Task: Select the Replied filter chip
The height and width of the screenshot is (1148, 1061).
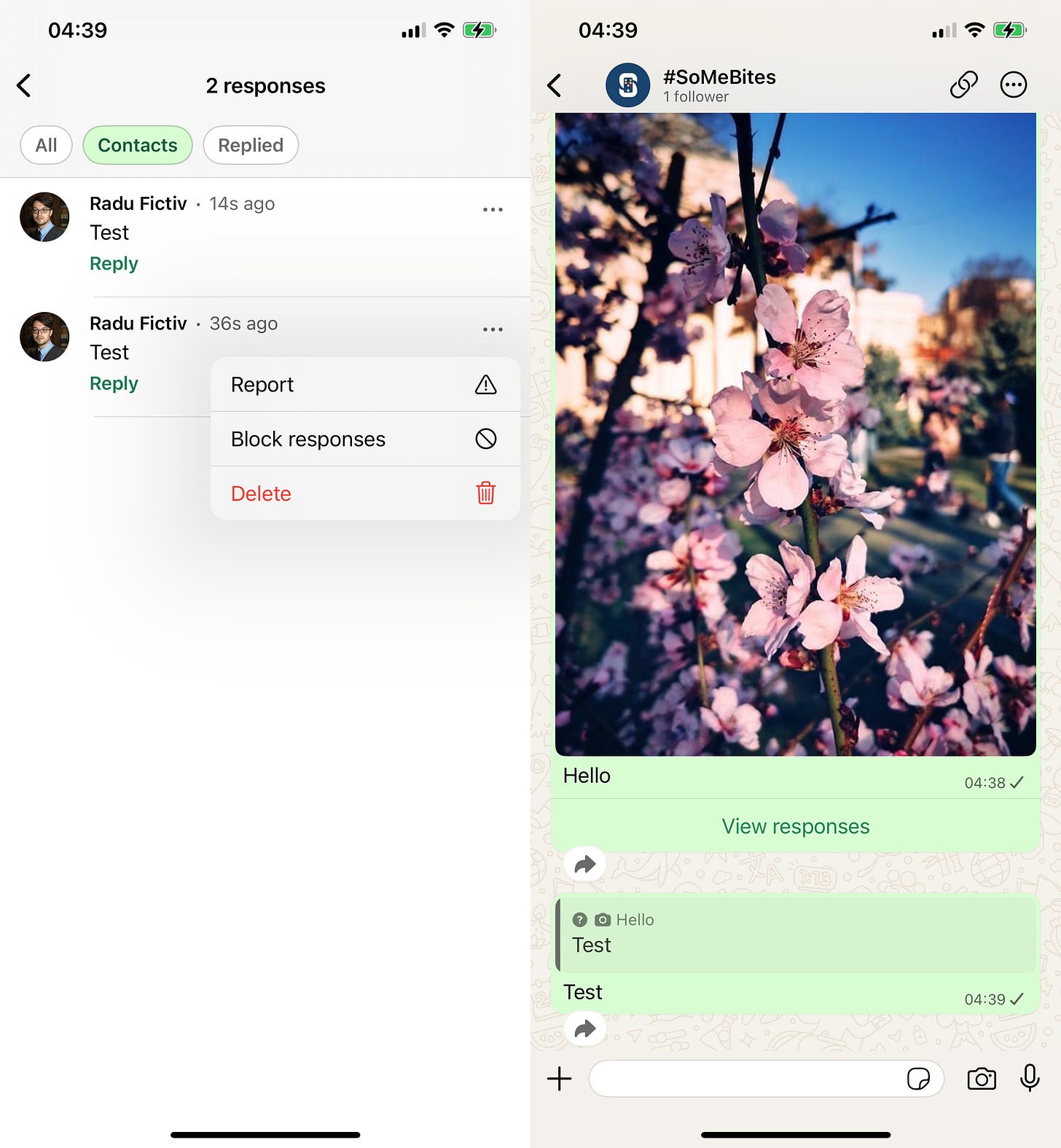Action: click(x=251, y=145)
